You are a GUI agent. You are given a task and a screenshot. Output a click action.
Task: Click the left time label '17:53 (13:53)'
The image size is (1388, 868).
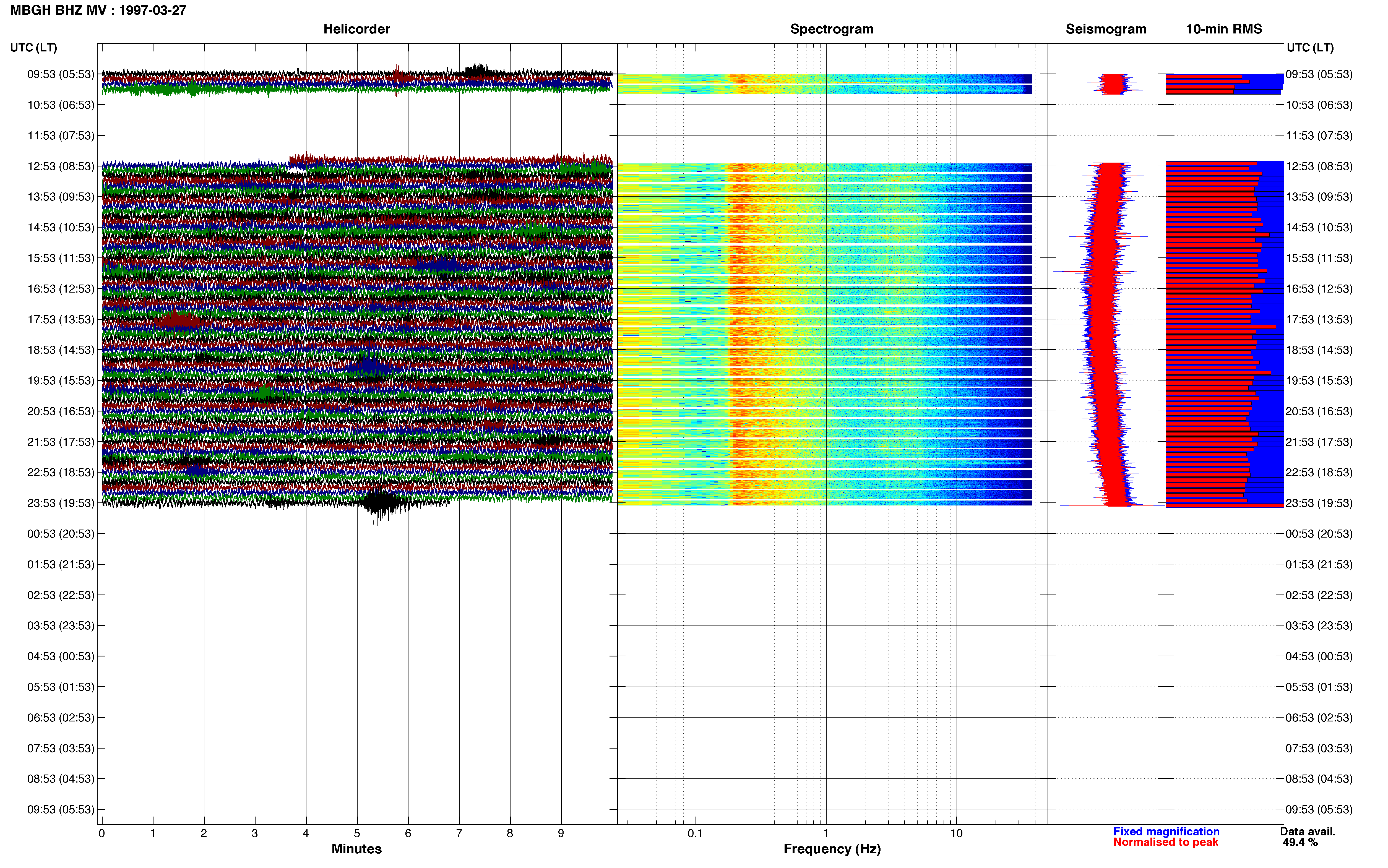point(60,319)
